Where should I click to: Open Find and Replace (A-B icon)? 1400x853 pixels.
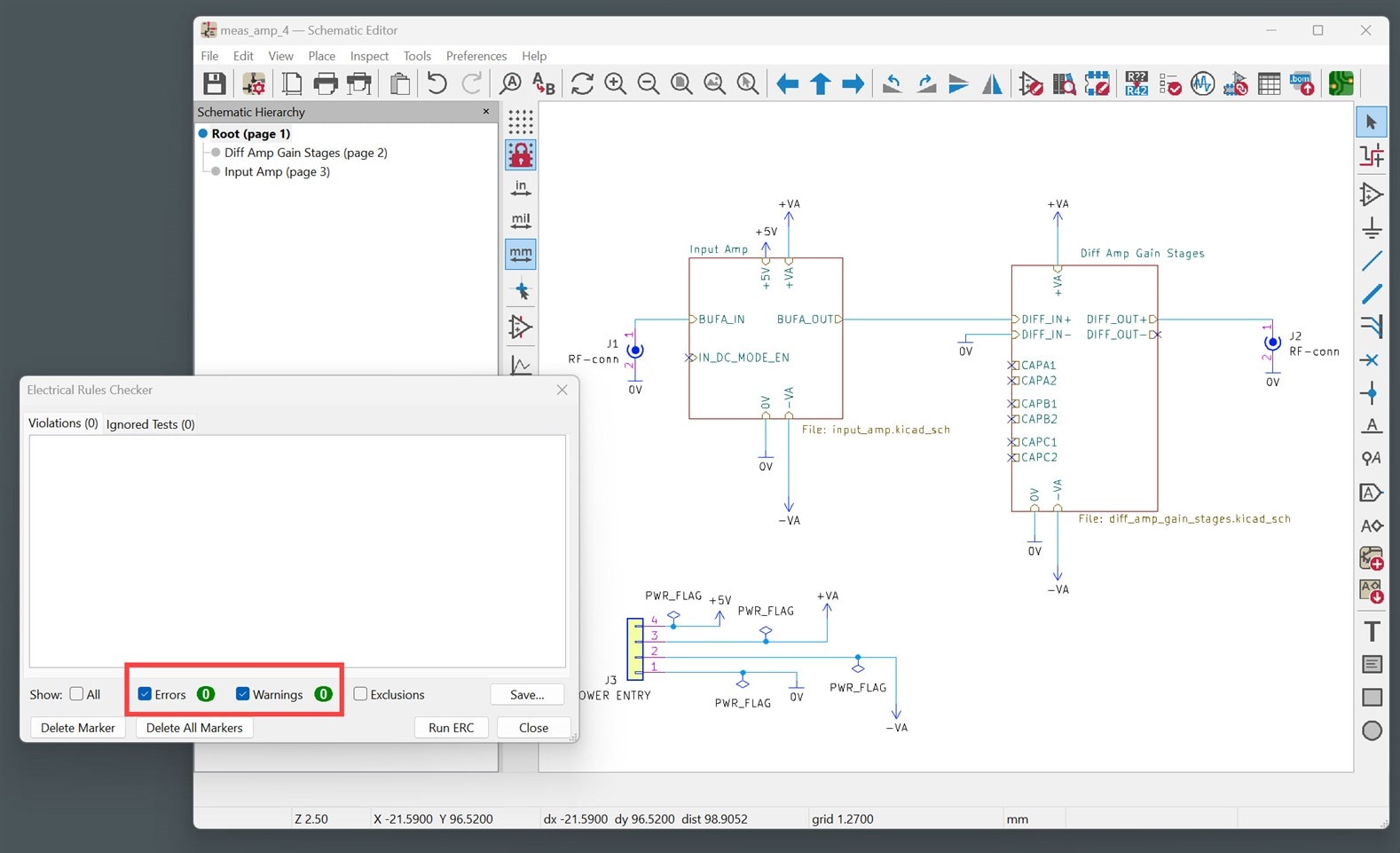coord(544,83)
